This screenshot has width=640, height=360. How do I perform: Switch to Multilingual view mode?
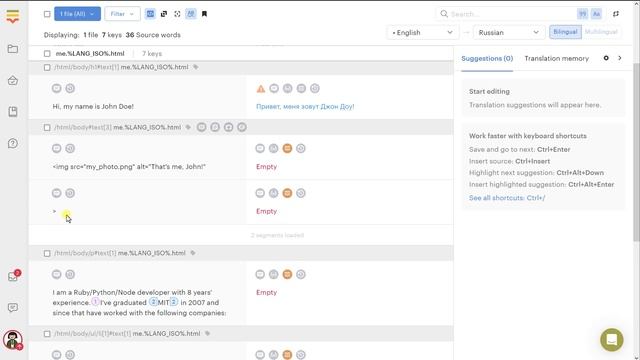coord(601,32)
